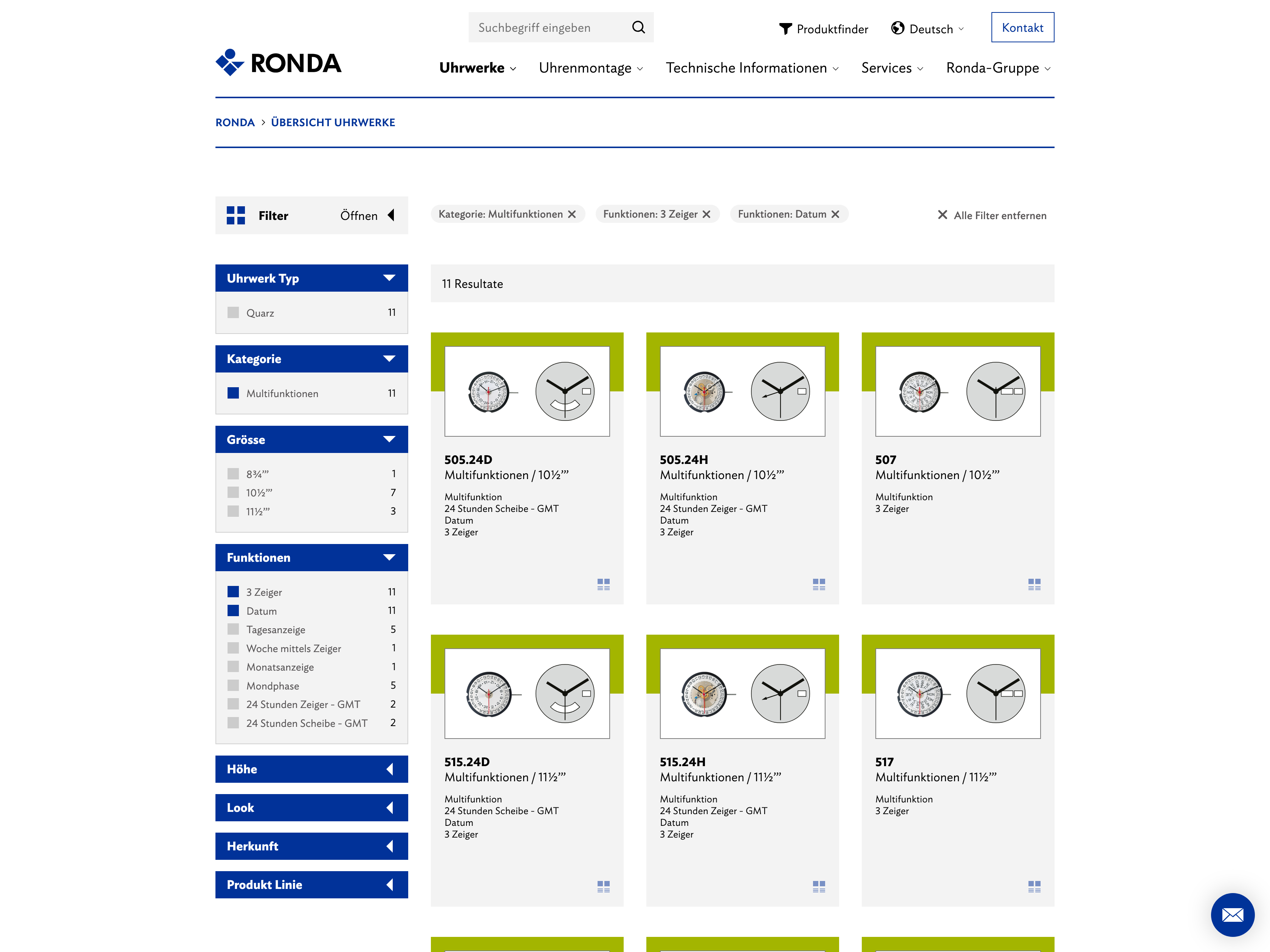
Task: Open the 505.24D product title
Action: click(468, 459)
